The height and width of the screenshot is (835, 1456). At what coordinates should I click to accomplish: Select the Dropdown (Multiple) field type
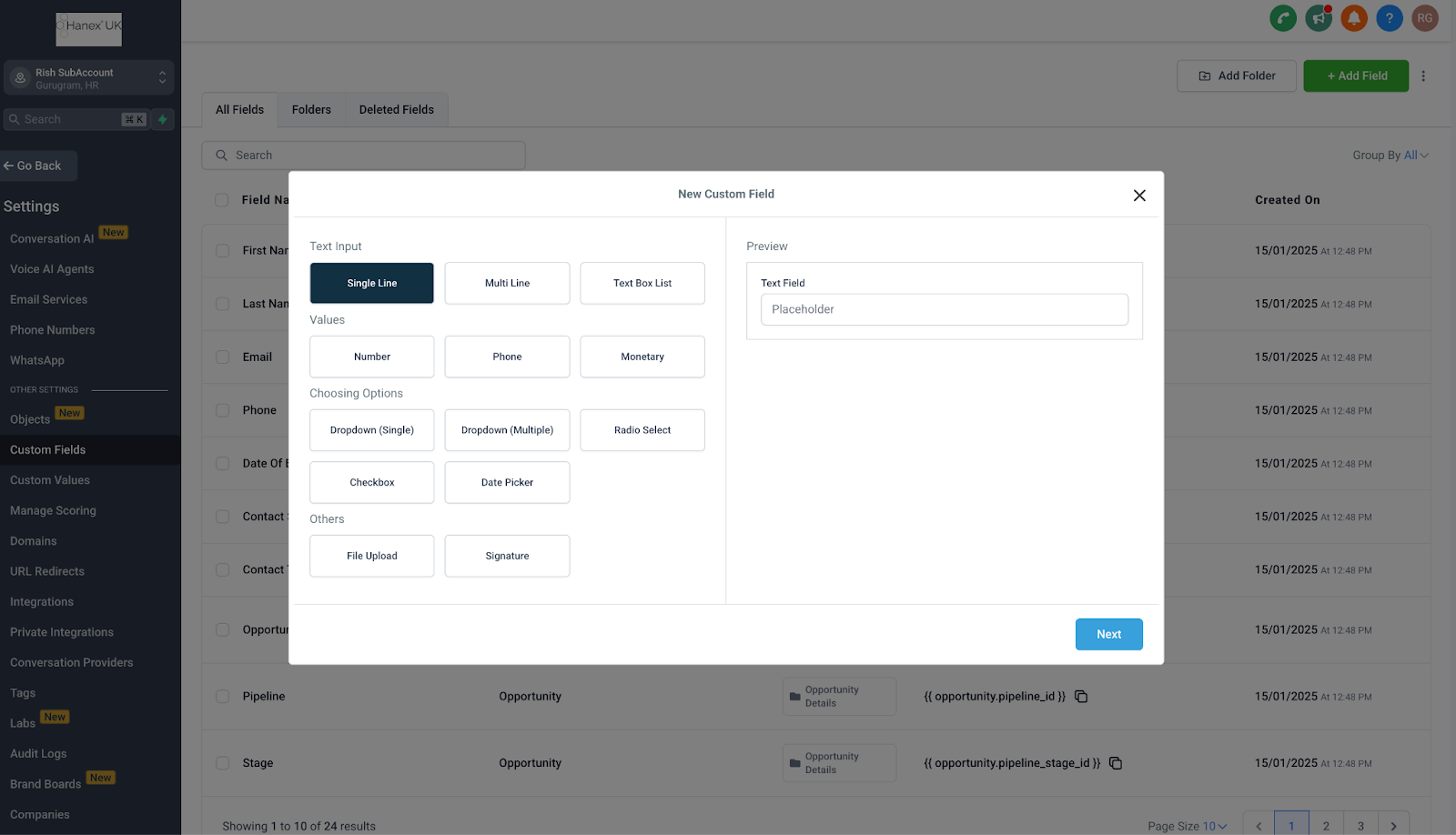(507, 430)
